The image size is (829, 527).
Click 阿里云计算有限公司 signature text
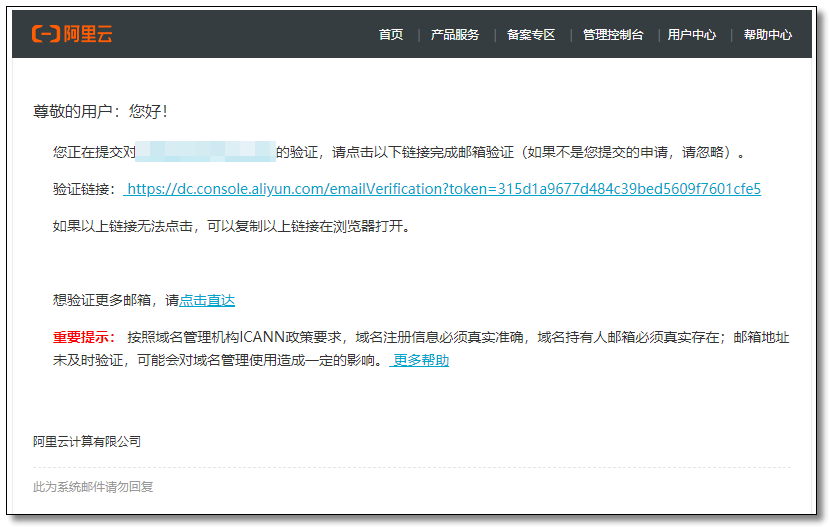click(x=87, y=441)
